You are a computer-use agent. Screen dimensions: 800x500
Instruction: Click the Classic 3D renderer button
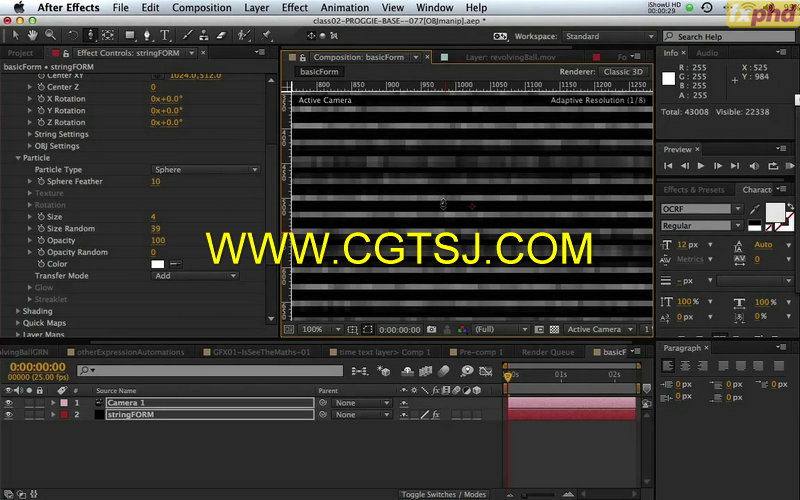coord(623,72)
